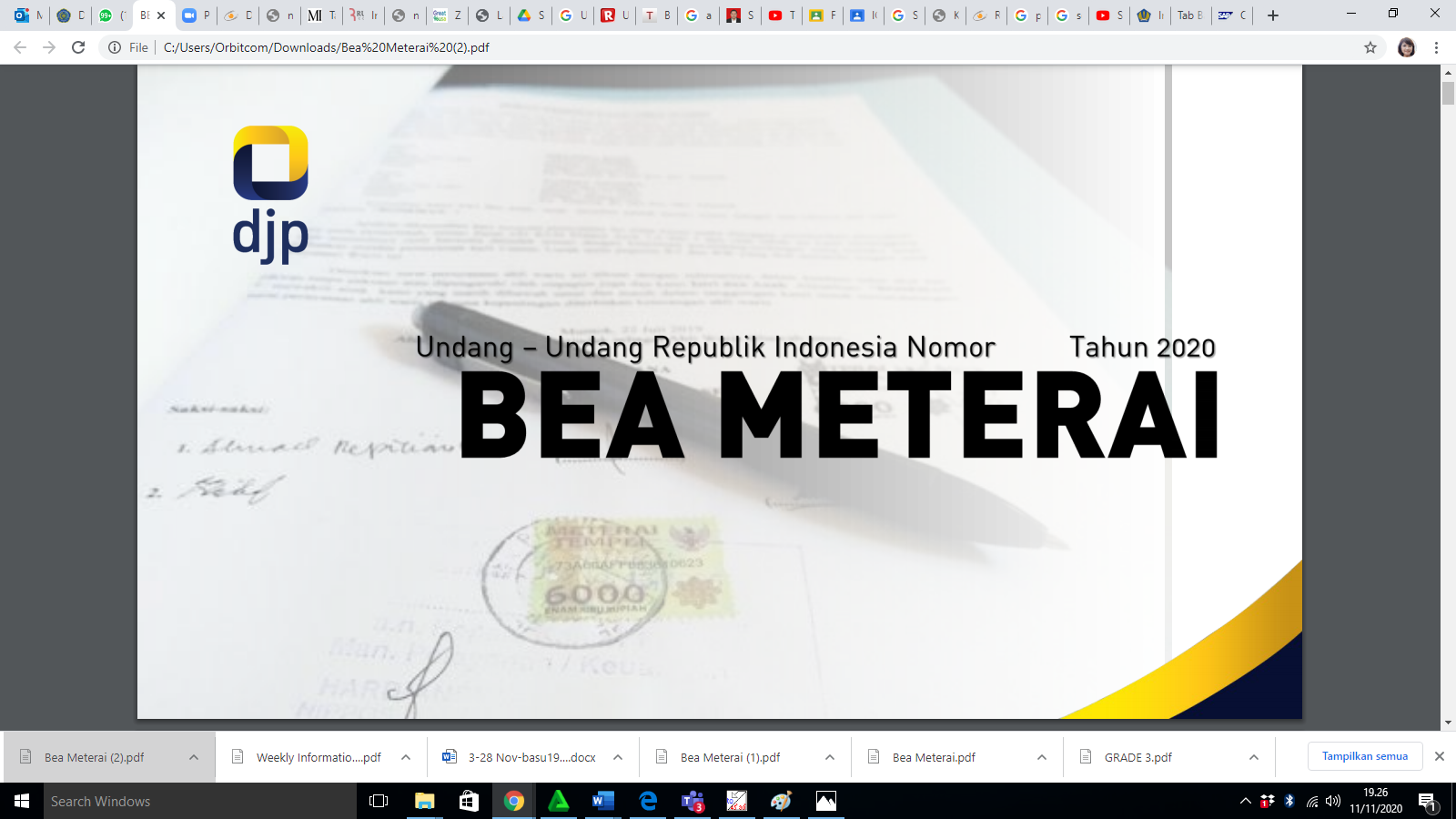Switch to the SAP tab

point(1231,15)
